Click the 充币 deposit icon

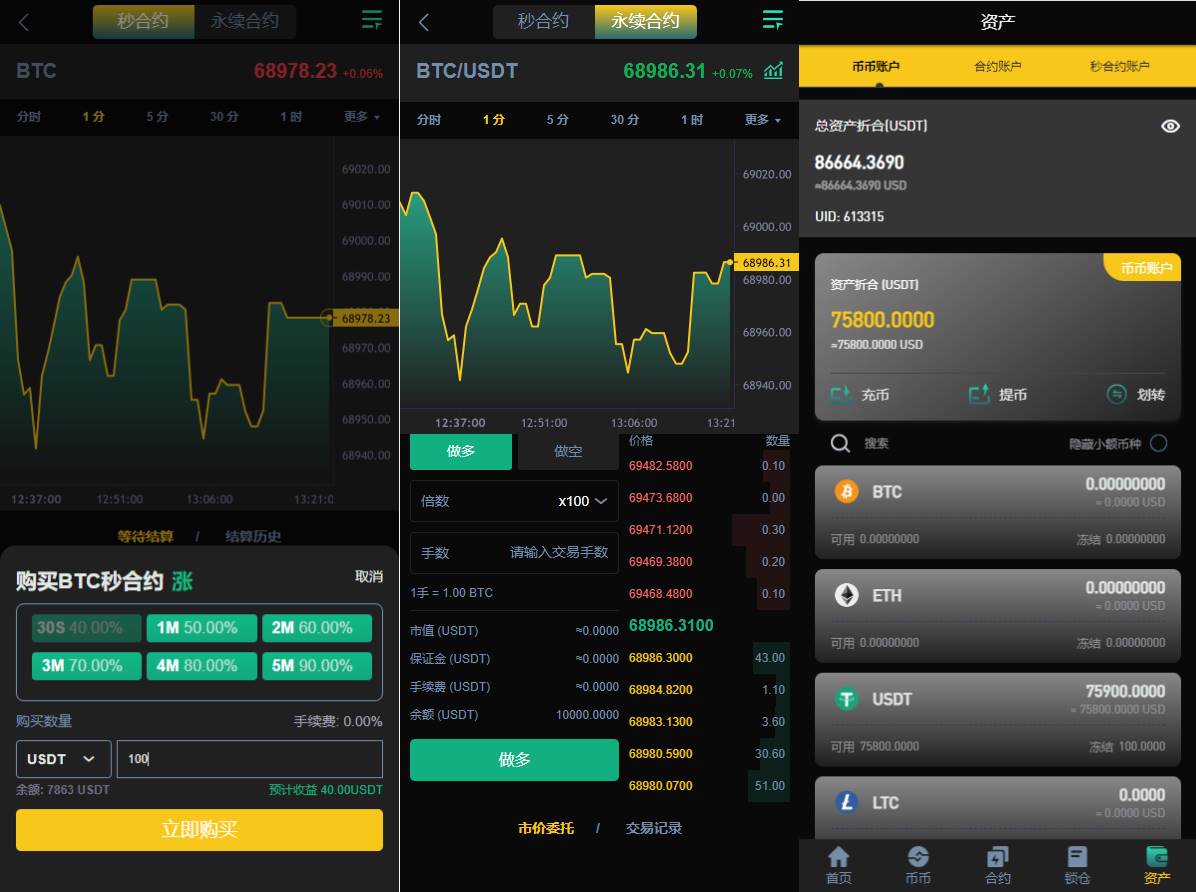(x=841, y=394)
